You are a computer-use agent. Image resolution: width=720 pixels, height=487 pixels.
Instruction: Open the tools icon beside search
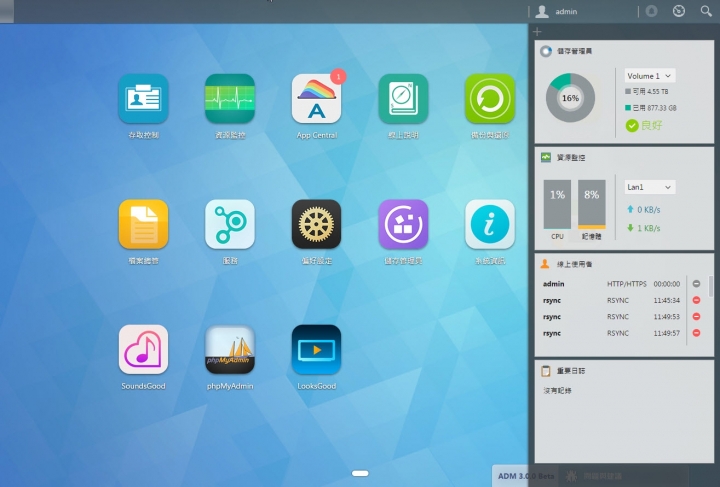click(x=679, y=11)
